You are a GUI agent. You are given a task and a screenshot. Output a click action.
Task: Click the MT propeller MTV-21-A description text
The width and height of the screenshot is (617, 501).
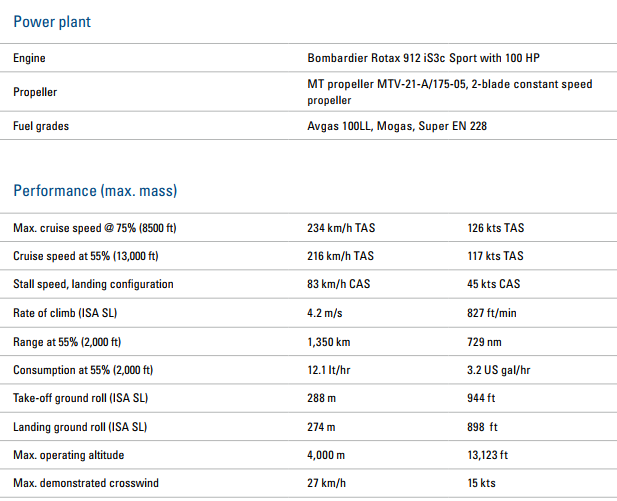click(450, 92)
